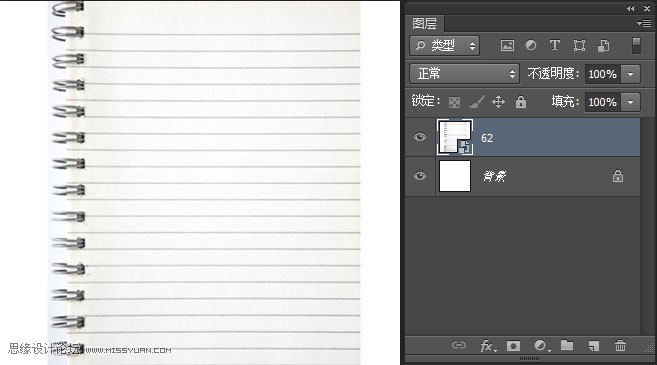Open the filter type 类型 dropdown
The width and height of the screenshot is (657, 365).
pos(445,45)
